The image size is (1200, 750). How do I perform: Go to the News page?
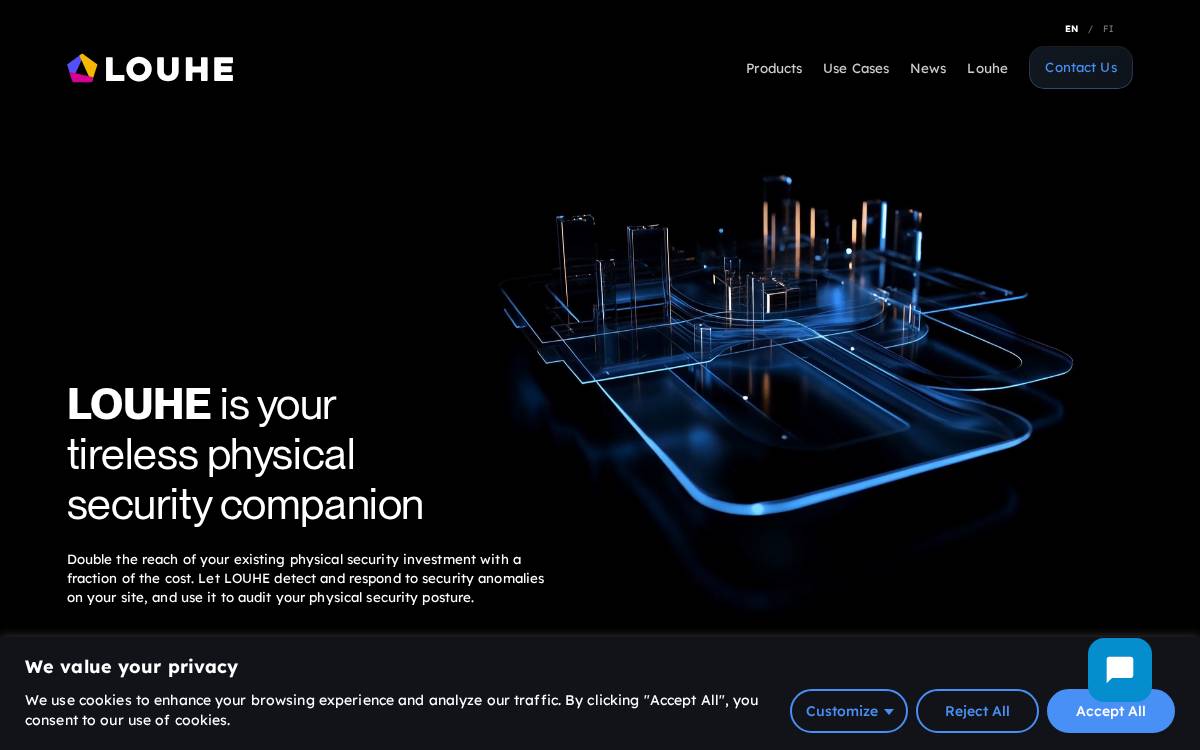click(x=928, y=68)
